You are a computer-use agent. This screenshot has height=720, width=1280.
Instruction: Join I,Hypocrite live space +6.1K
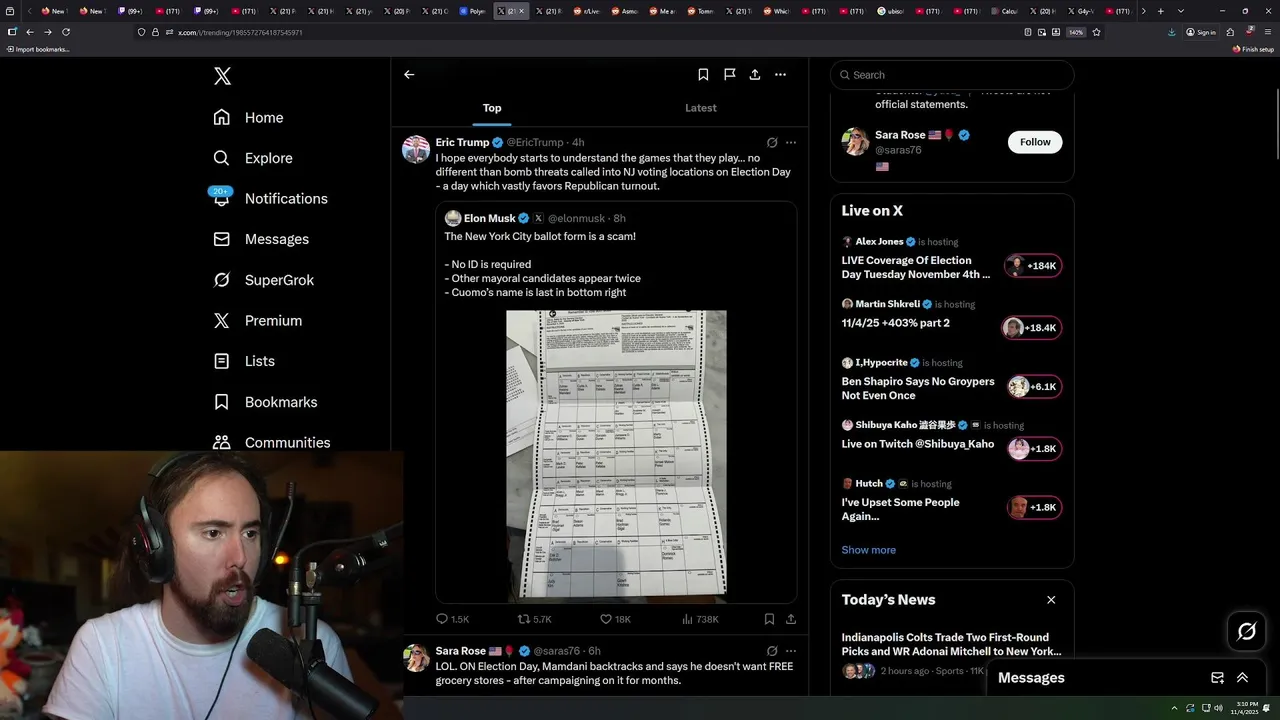[x=1034, y=387]
